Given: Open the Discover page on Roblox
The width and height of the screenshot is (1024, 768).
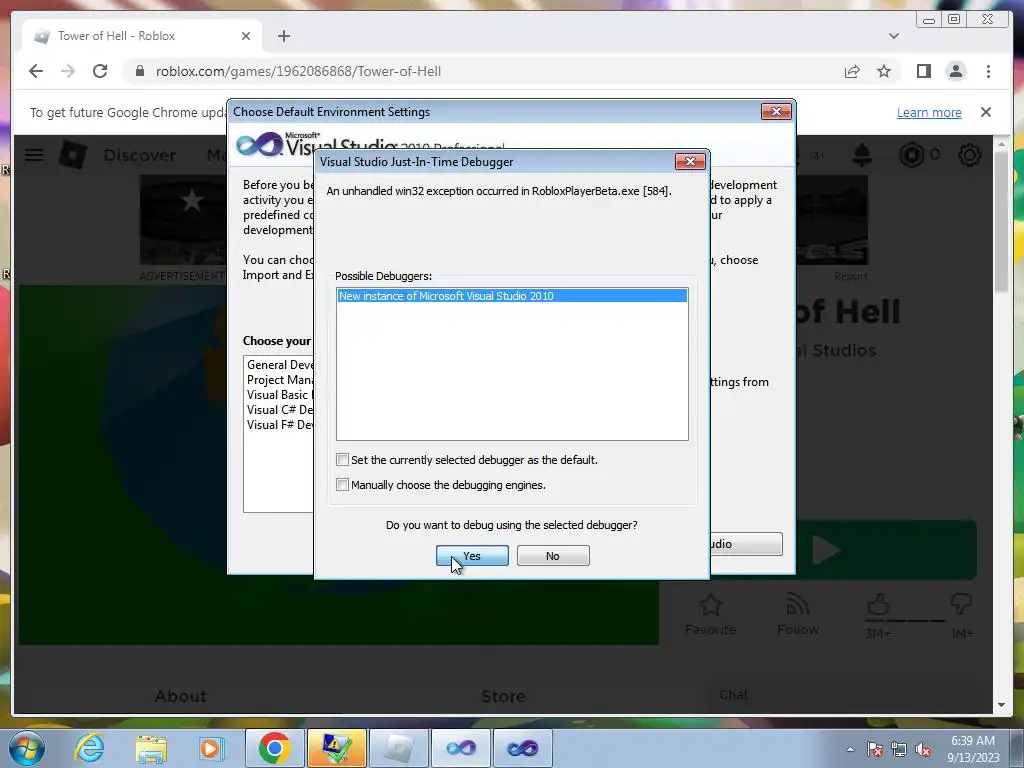Looking at the screenshot, I should (x=140, y=155).
